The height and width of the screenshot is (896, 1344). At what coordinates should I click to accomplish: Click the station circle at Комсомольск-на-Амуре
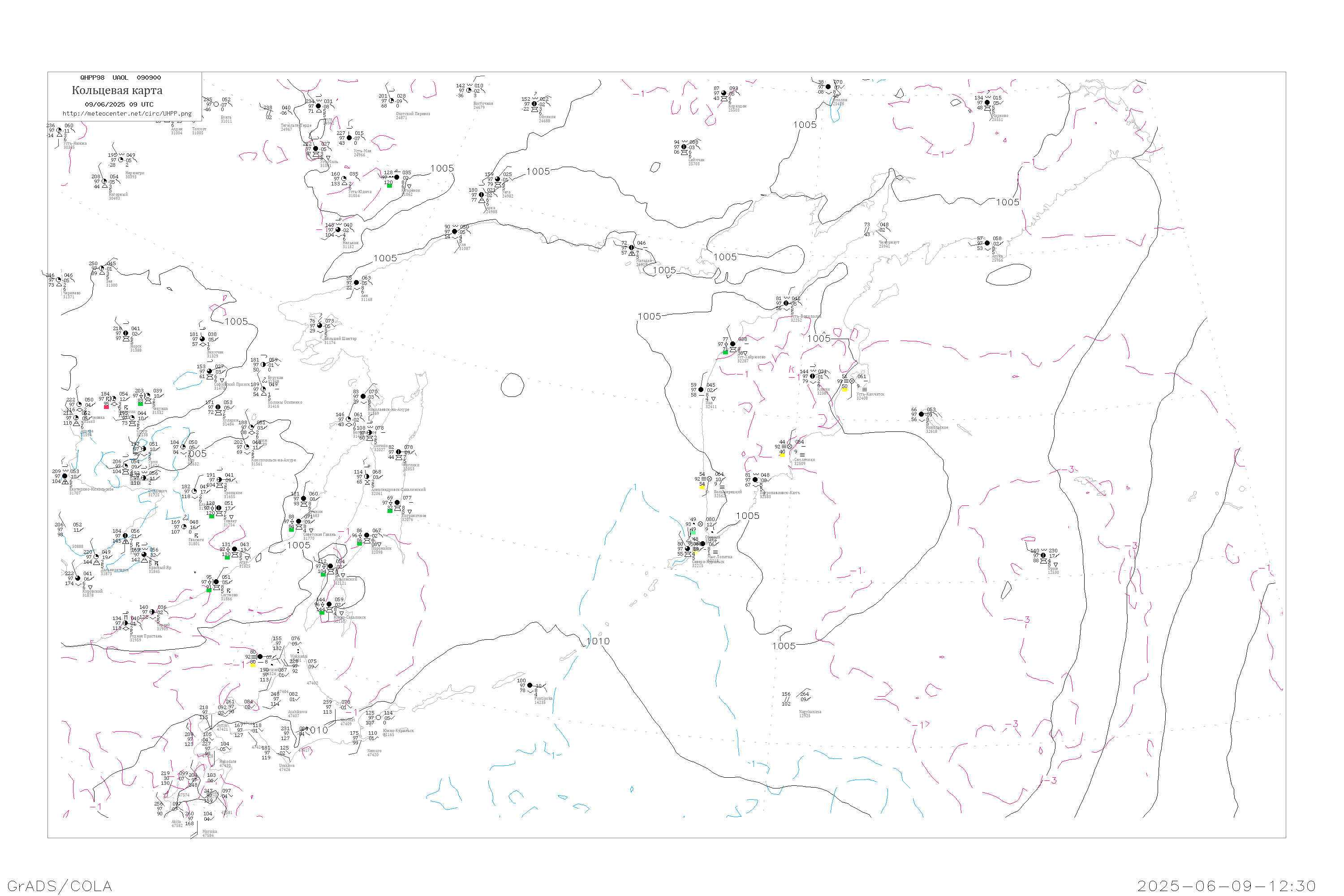(247, 447)
